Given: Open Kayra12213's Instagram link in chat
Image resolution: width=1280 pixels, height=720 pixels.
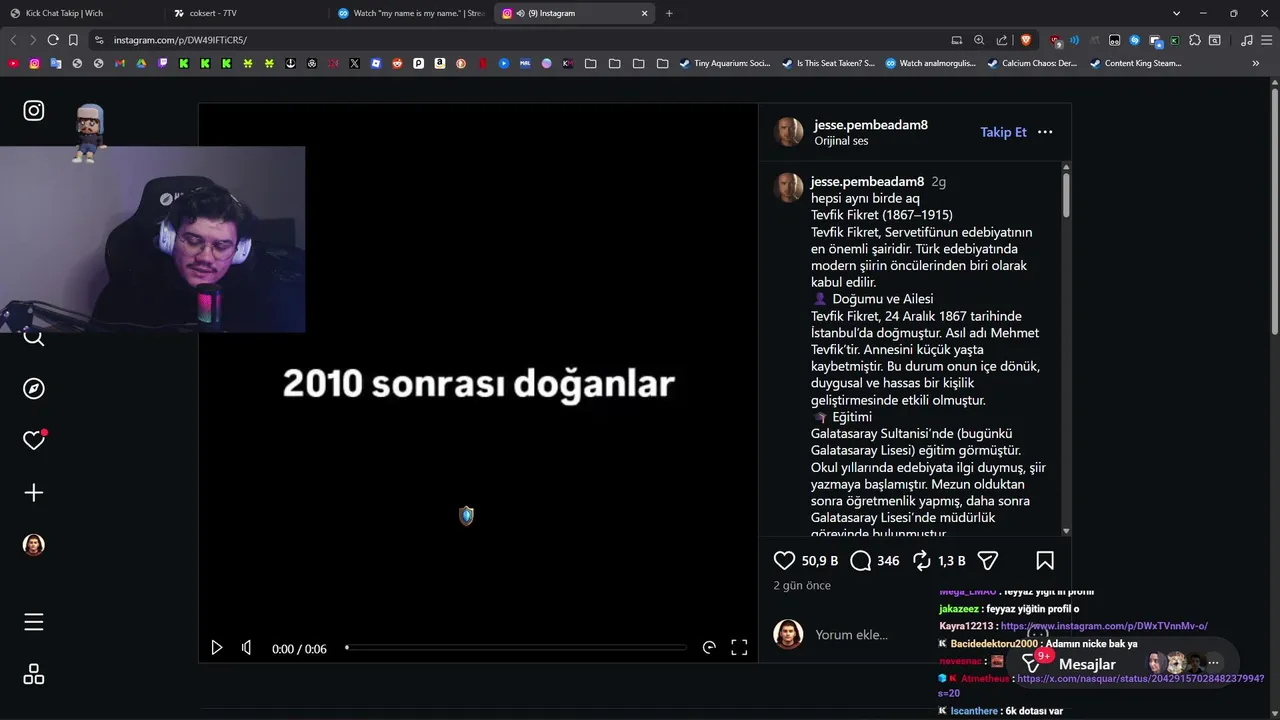Looking at the screenshot, I should pyautogui.click(x=1104, y=626).
